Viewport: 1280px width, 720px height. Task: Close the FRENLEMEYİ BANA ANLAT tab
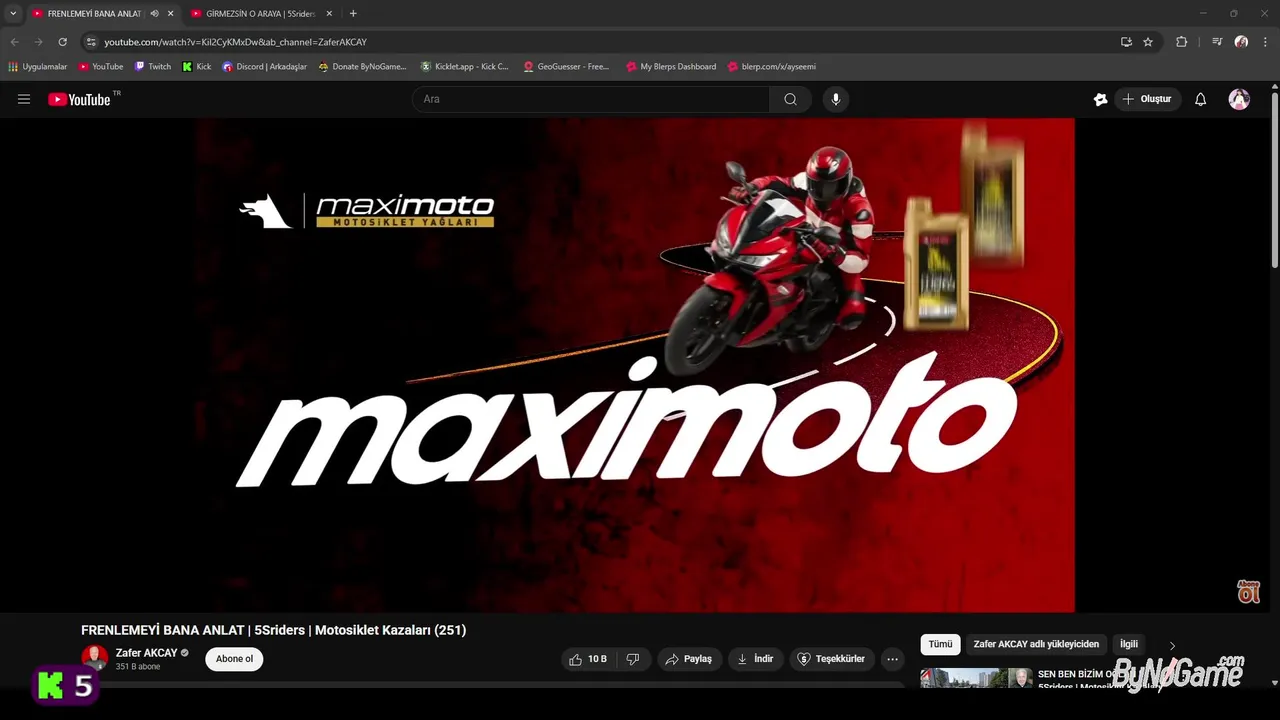pyautogui.click(x=170, y=13)
